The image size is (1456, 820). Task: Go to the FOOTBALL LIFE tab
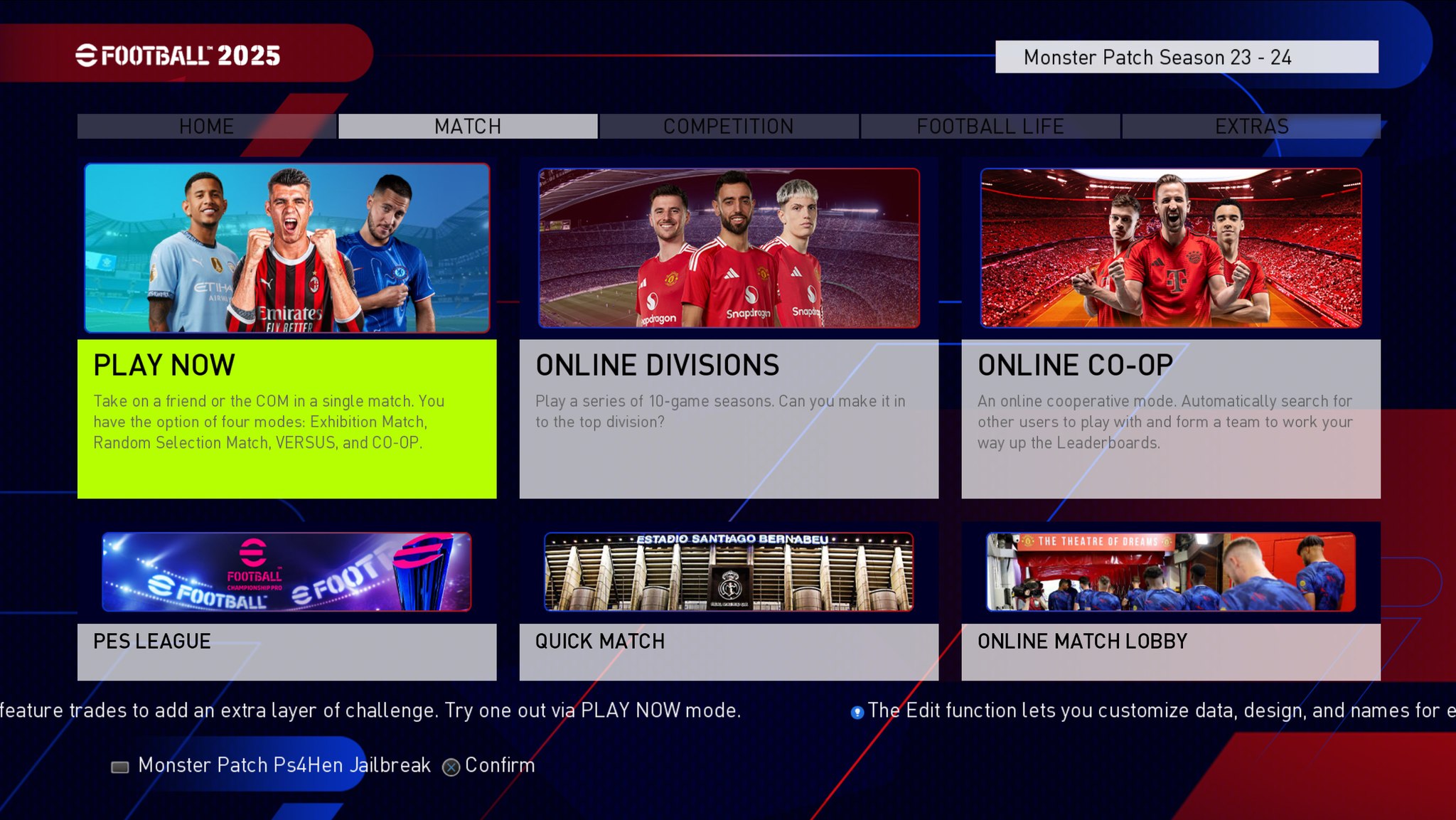(990, 126)
